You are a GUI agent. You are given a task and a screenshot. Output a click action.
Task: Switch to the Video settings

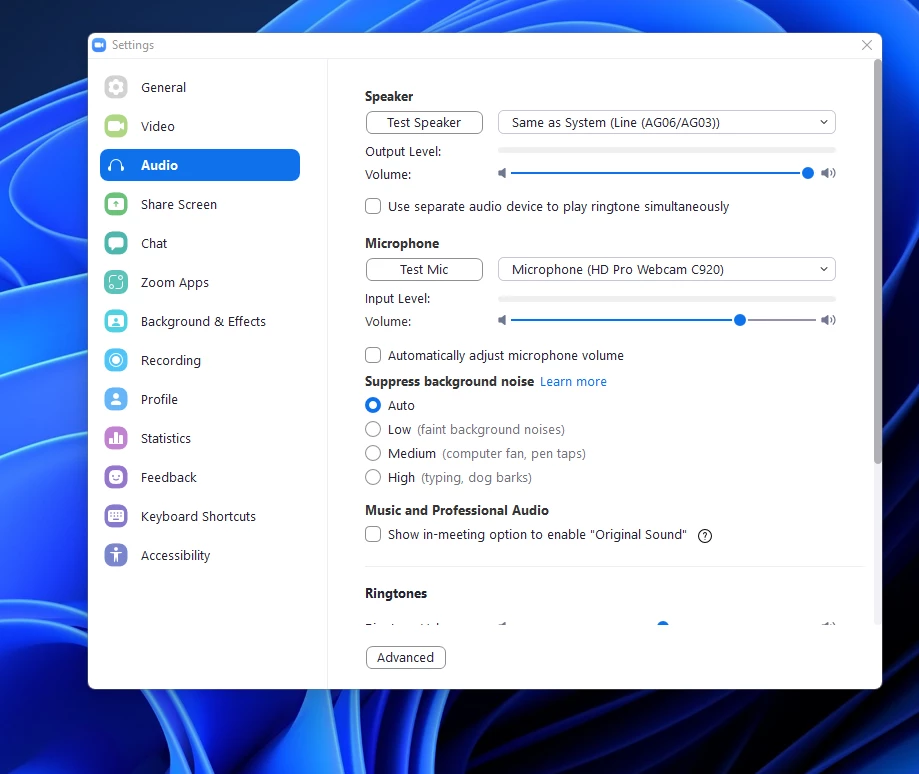coord(200,126)
